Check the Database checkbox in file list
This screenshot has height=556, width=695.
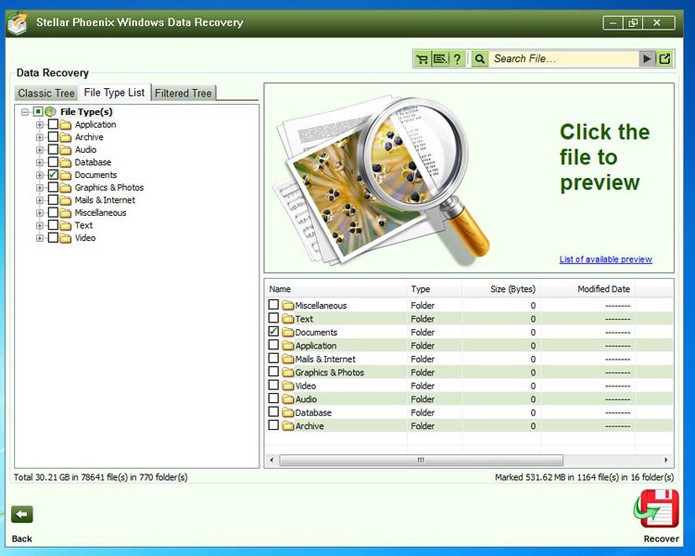pos(273,411)
